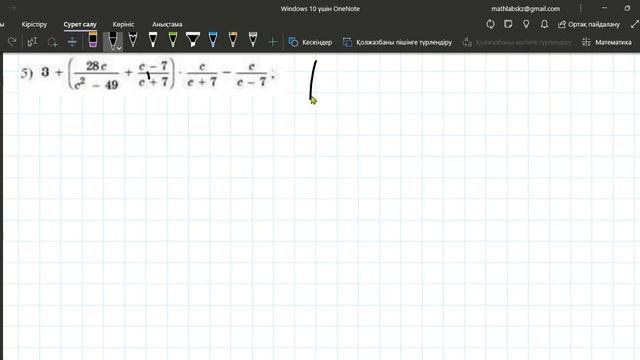This screenshot has height=360, width=640.
Task: Click account mathlabskz@gmail.com
Action: click(x=525, y=9)
